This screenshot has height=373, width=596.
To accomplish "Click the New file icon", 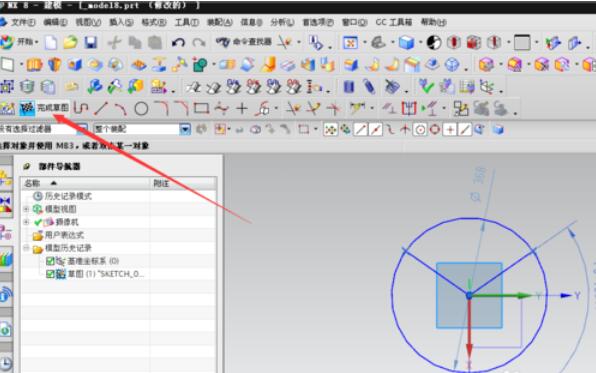I will coord(51,43).
